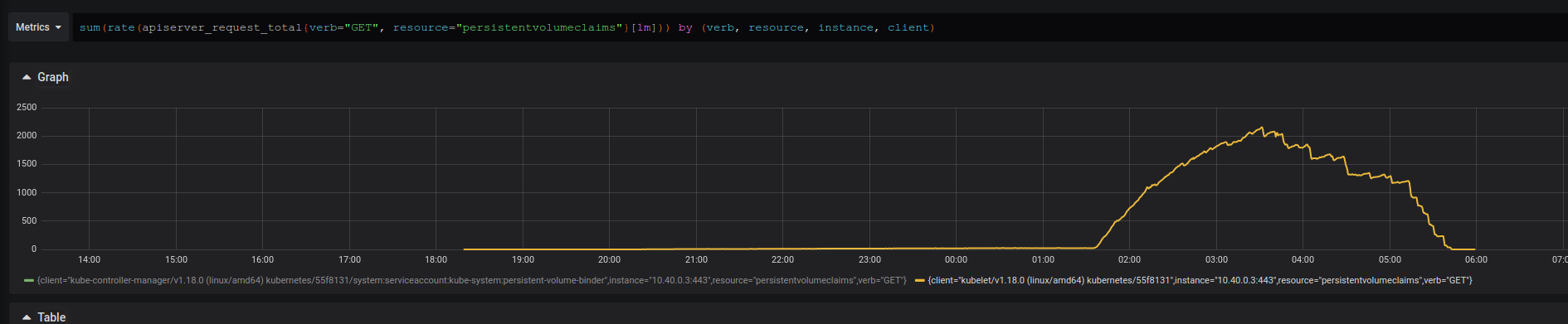
Task: Click the green kube-controller-manager color swatch
Action: click(x=29, y=281)
